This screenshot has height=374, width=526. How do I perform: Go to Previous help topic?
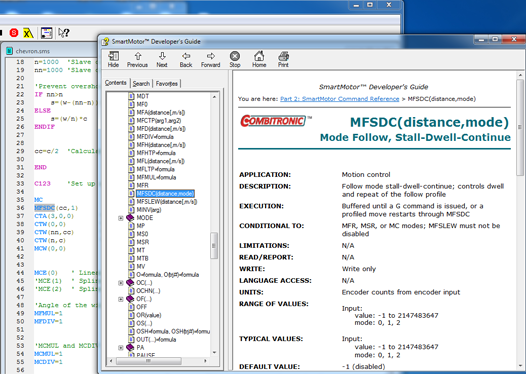pyautogui.click(x=138, y=59)
